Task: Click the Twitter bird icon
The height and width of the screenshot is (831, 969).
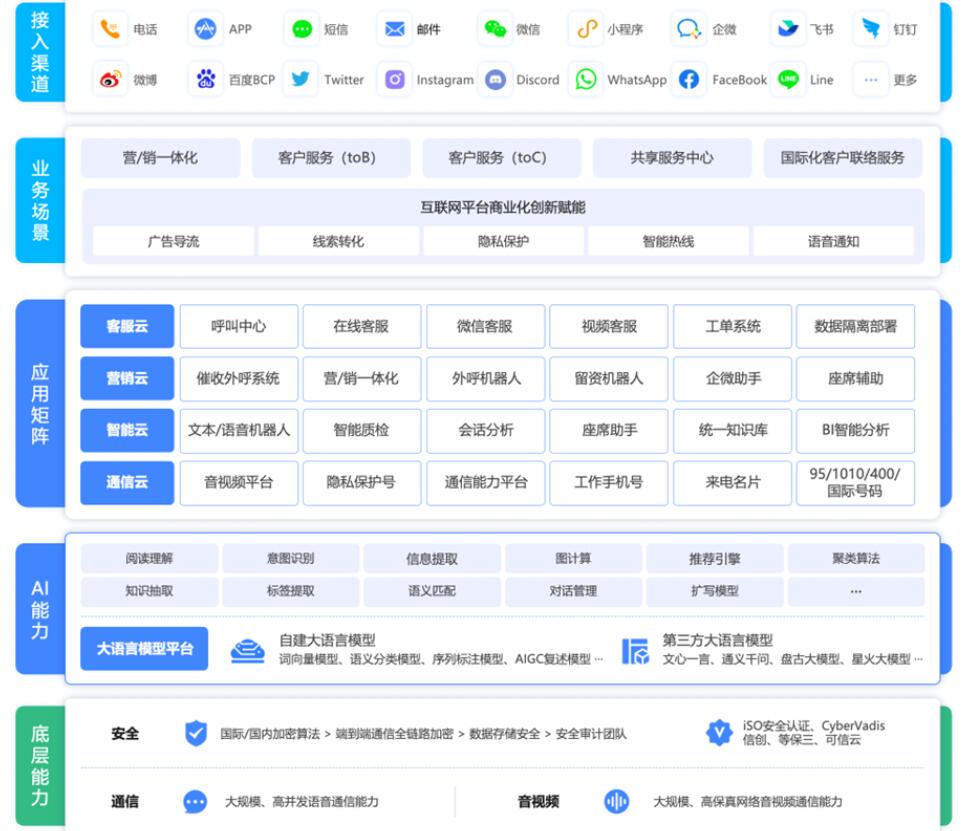Action: click(301, 79)
